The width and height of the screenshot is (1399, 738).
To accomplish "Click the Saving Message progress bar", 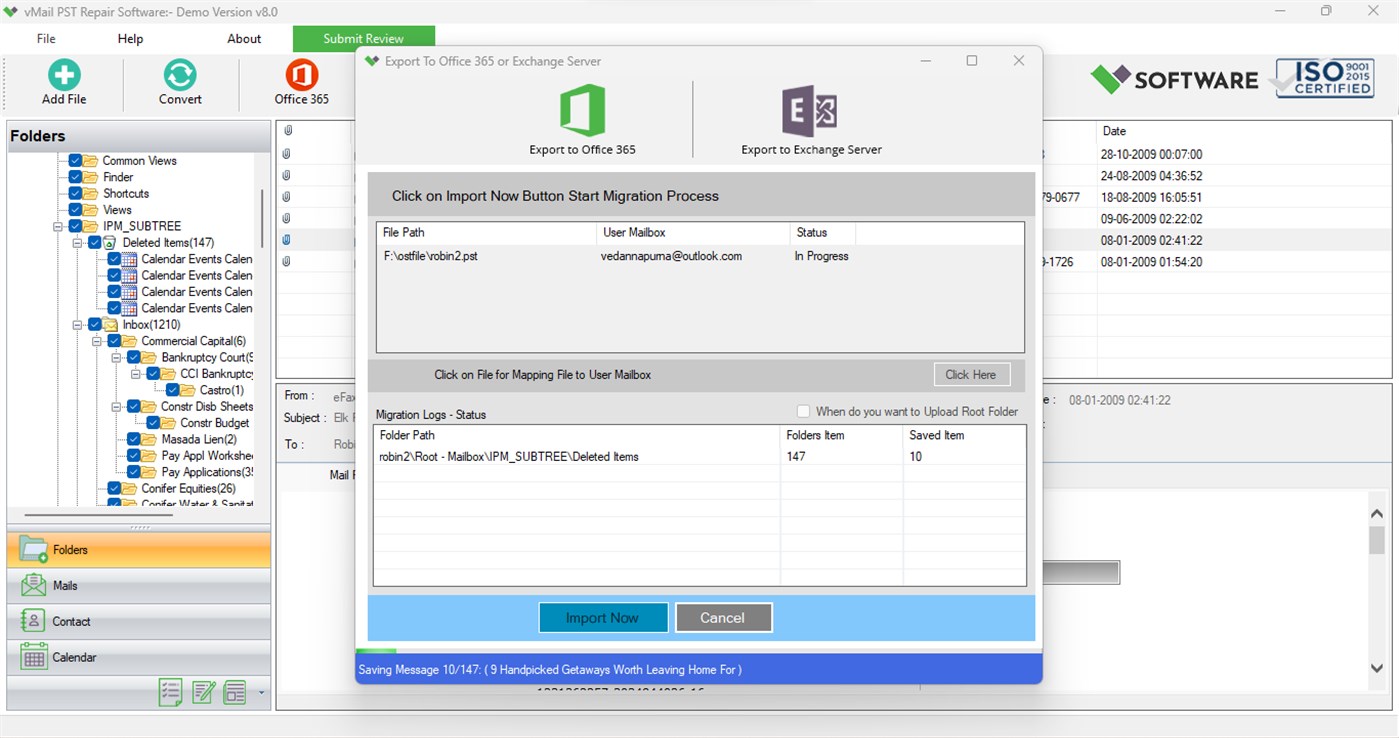I will coord(700,669).
